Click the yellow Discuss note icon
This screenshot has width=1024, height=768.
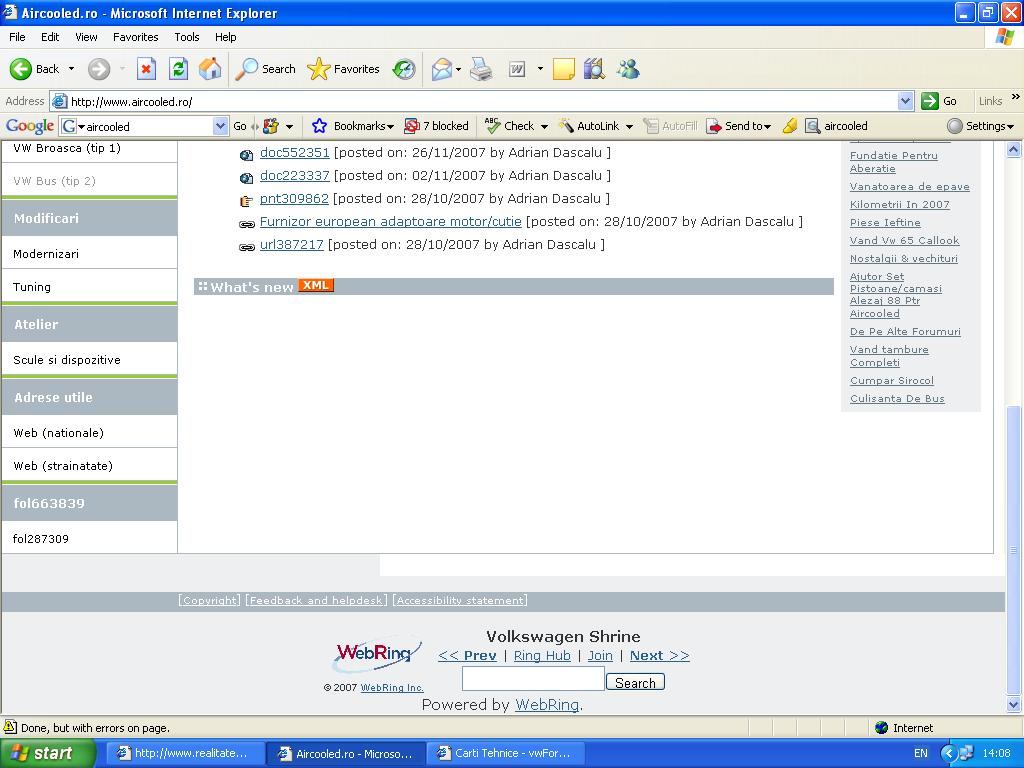[564, 69]
